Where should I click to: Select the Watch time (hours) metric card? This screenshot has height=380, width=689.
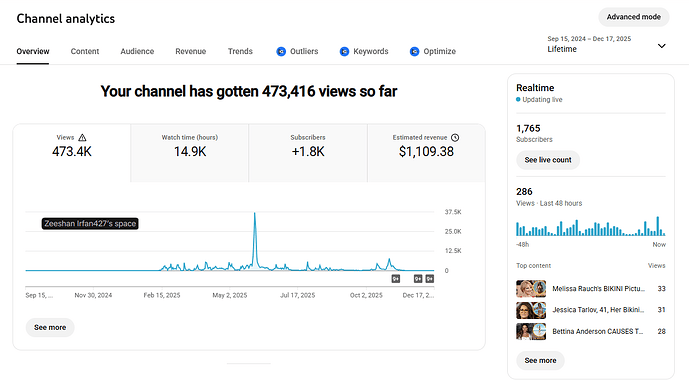click(x=189, y=153)
